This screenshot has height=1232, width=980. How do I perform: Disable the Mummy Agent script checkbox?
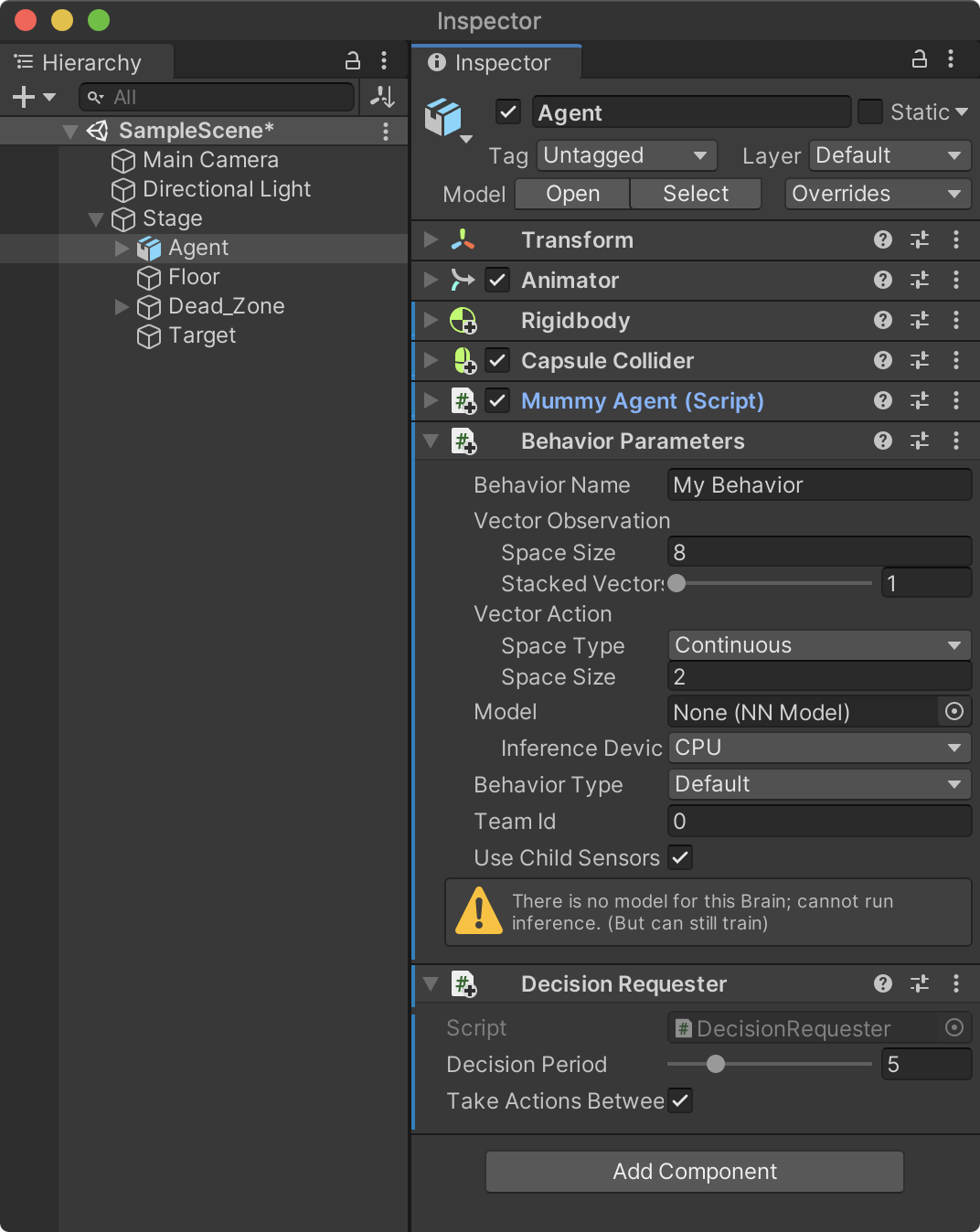tap(497, 400)
